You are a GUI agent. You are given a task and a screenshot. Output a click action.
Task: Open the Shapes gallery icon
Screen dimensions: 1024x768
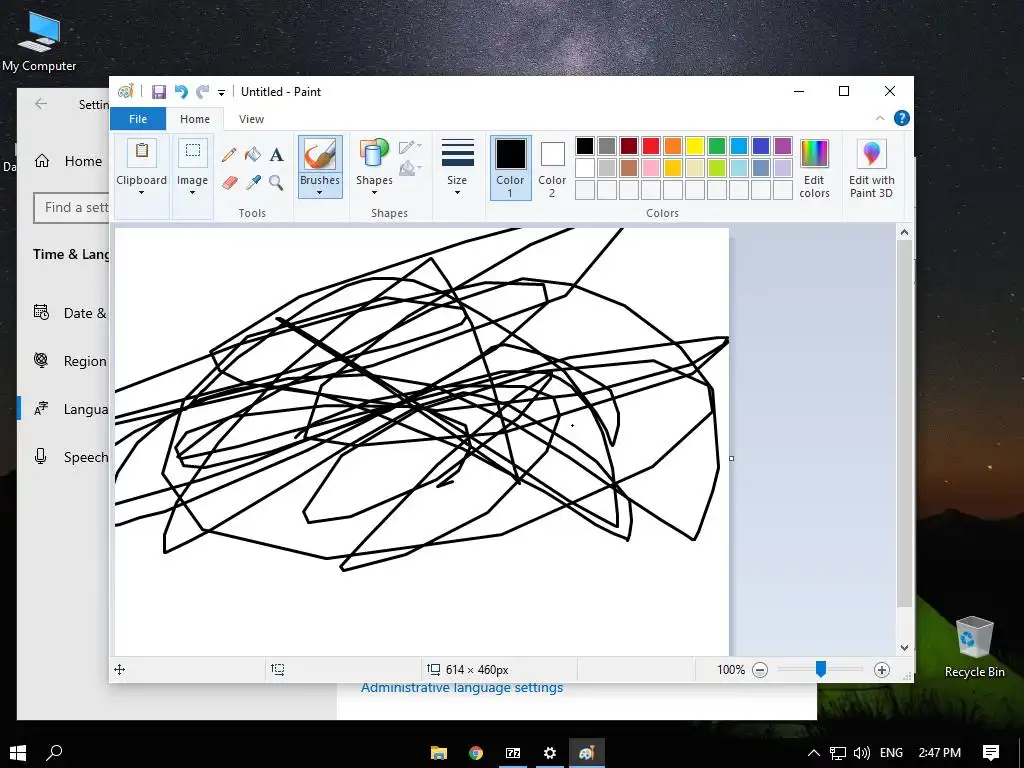[x=374, y=154]
